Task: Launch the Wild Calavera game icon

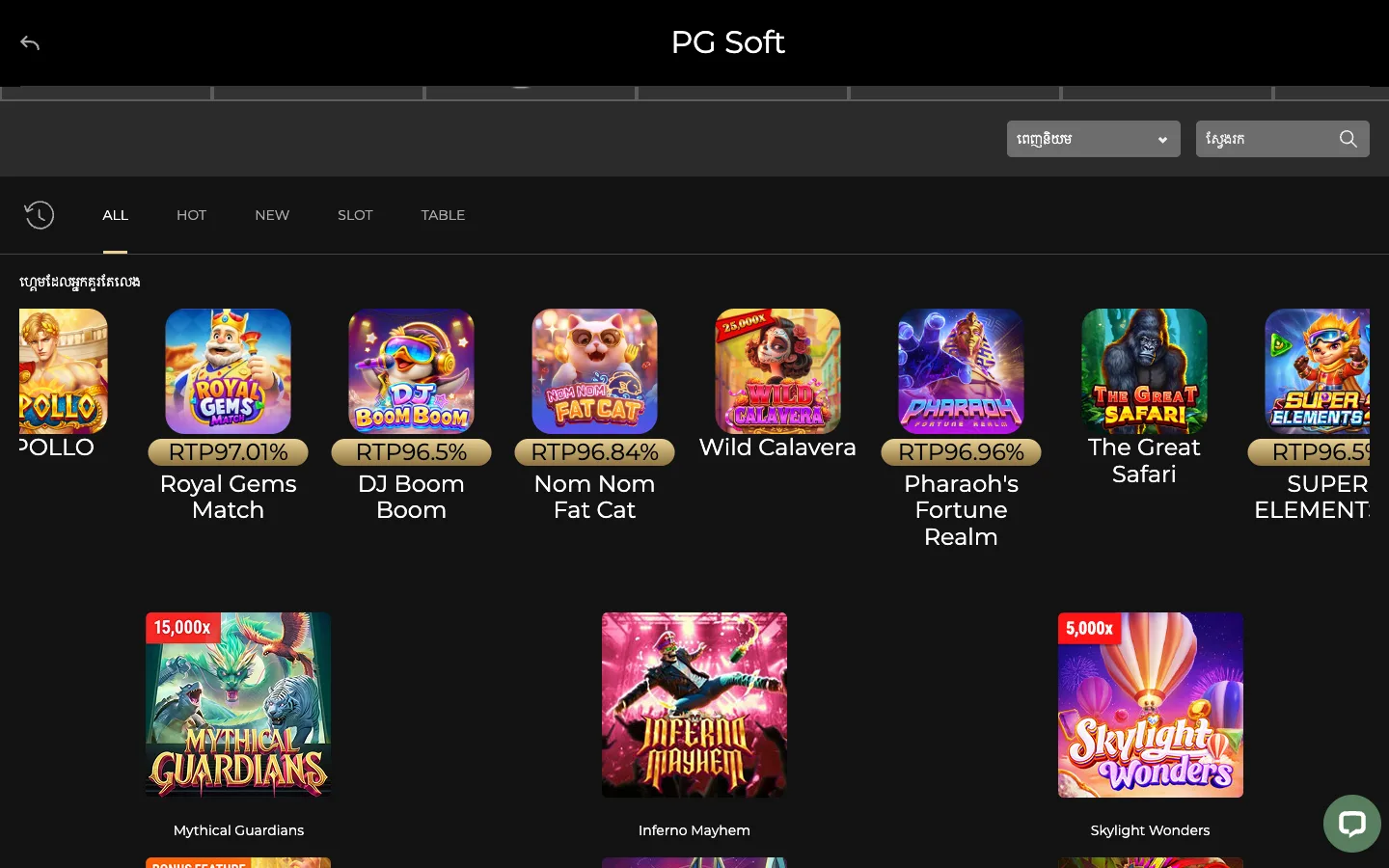Action: click(777, 371)
